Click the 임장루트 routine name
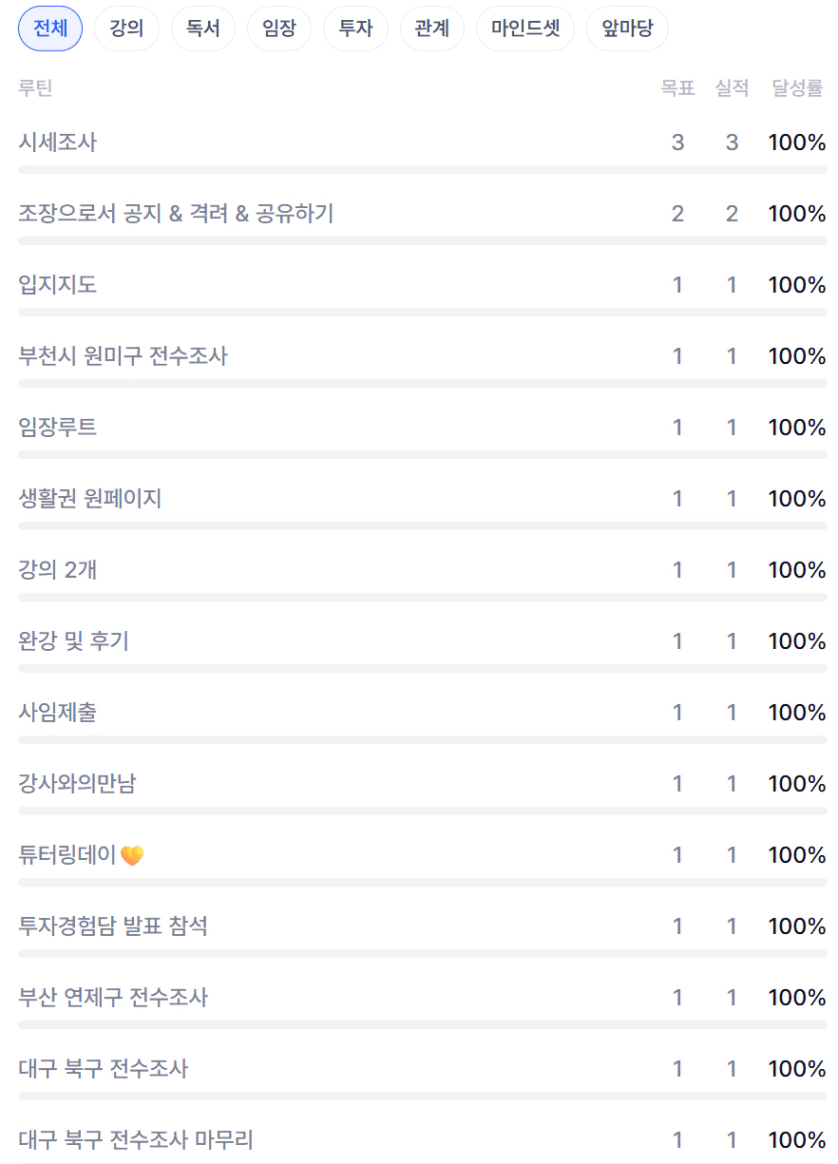The height and width of the screenshot is (1164, 838). [58, 427]
